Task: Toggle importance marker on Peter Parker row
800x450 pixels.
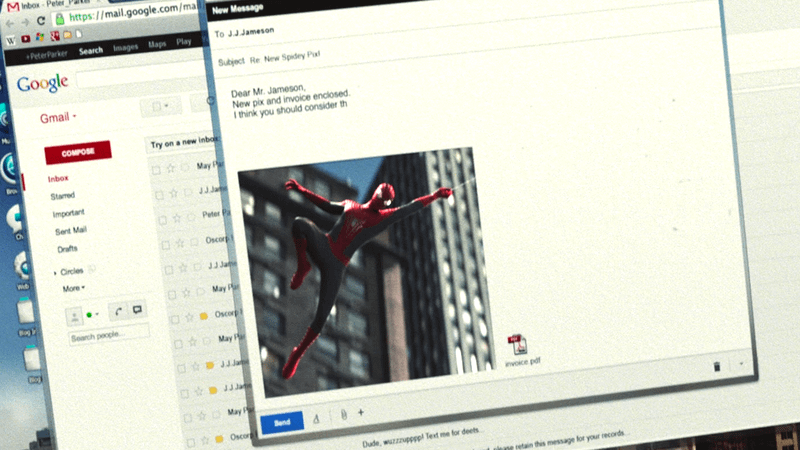Action: (x=191, y=216)
